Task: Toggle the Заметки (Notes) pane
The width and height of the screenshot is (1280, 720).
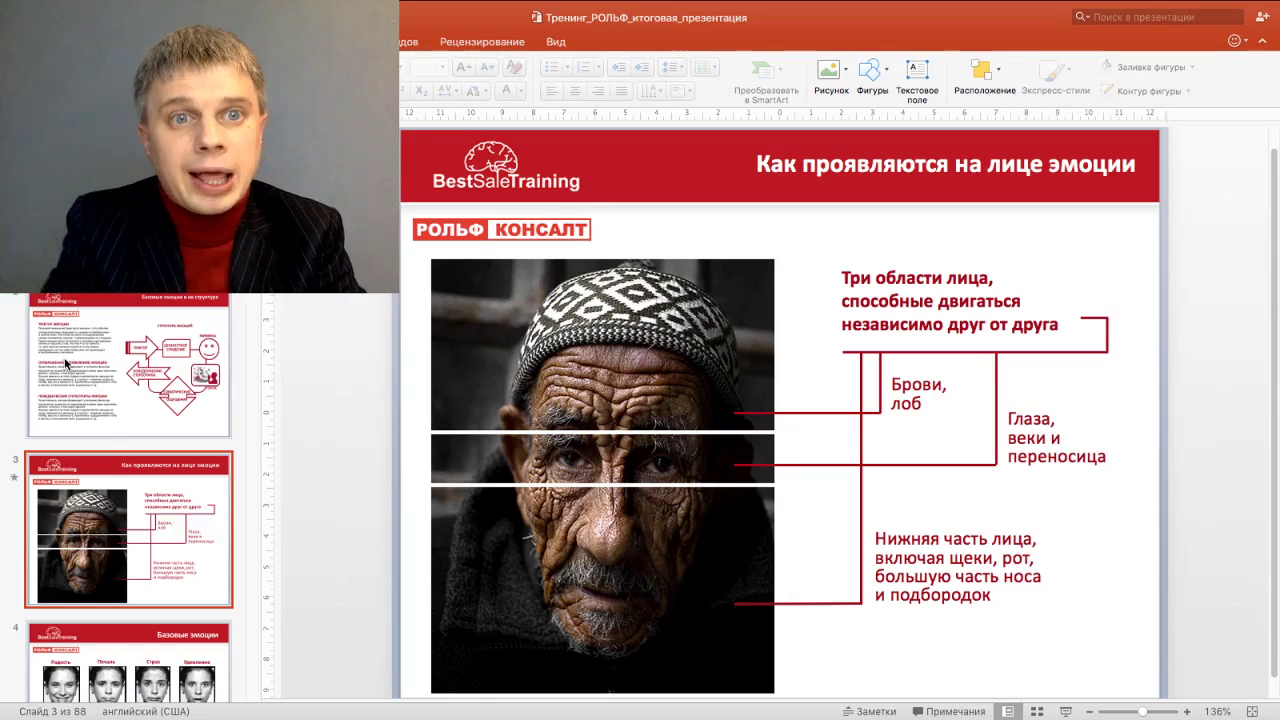Action: pos(869,711)
